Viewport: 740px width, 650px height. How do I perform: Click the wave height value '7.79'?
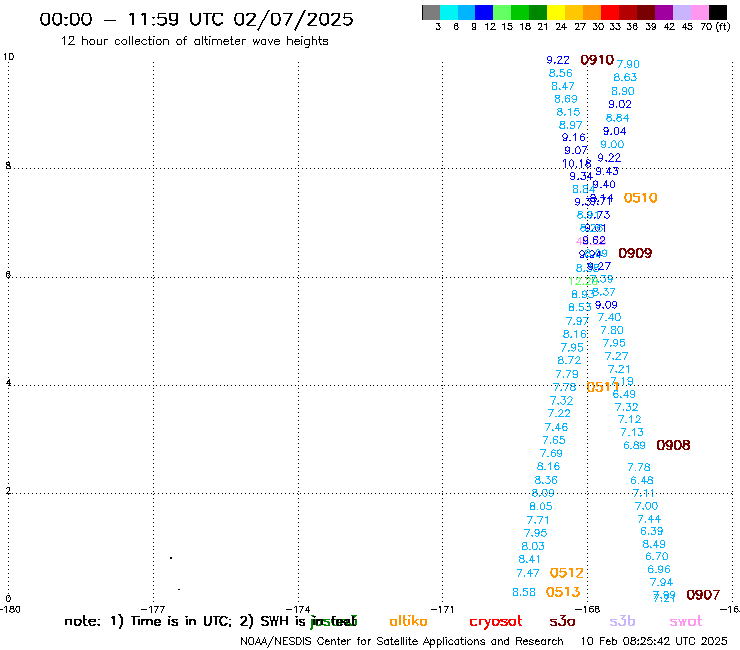pos(567,374)
